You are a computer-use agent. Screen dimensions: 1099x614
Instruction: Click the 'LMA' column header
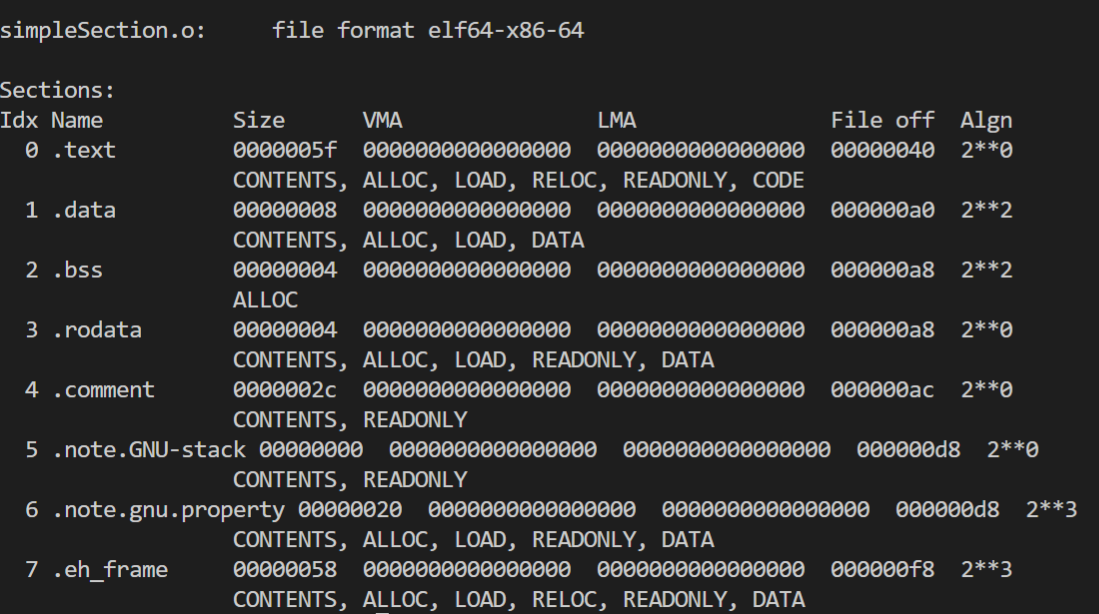coord(617,121)
